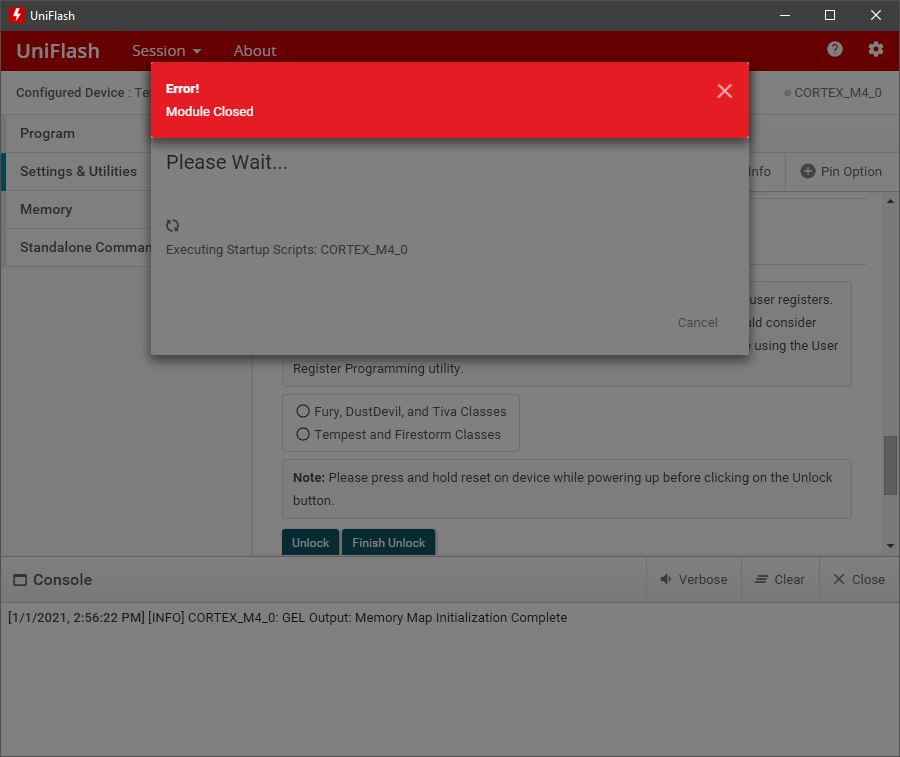Select Fury, DustDevil, and Tiva Classes
The width and height of the screenshot is (900, 757).
[302, 411]
